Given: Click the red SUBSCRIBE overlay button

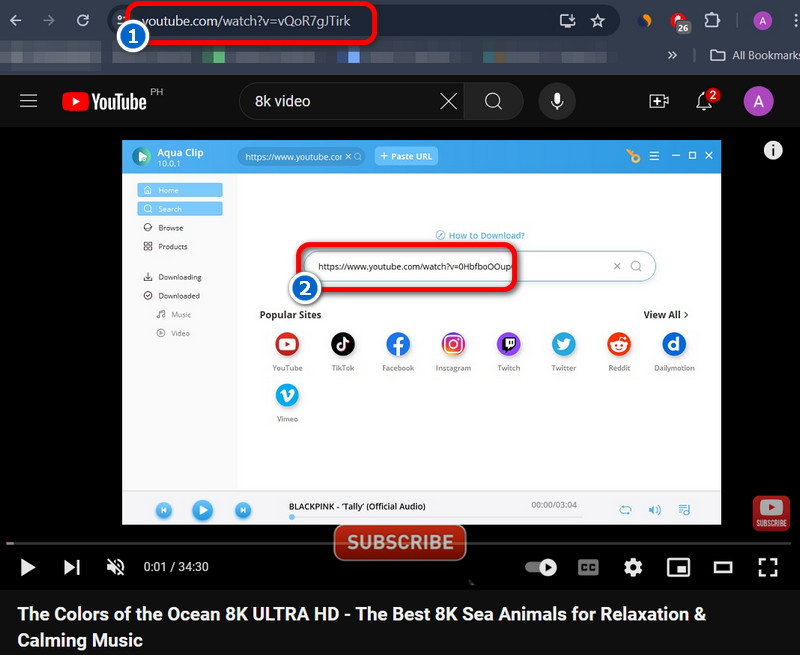Looking at the screenshot, I should point(400,542).
